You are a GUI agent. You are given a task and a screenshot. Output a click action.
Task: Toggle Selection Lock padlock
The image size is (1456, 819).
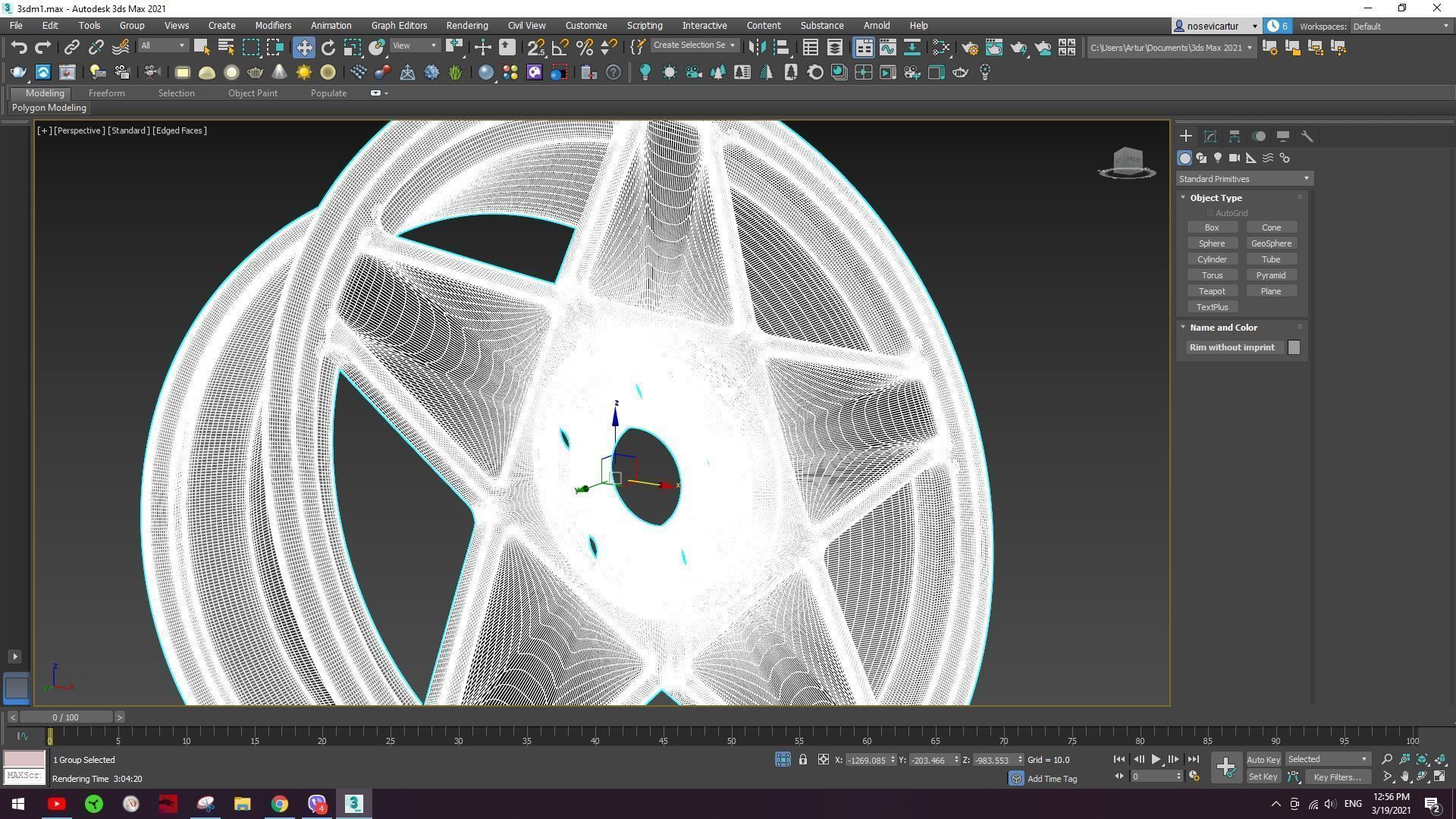coord(803,759)
